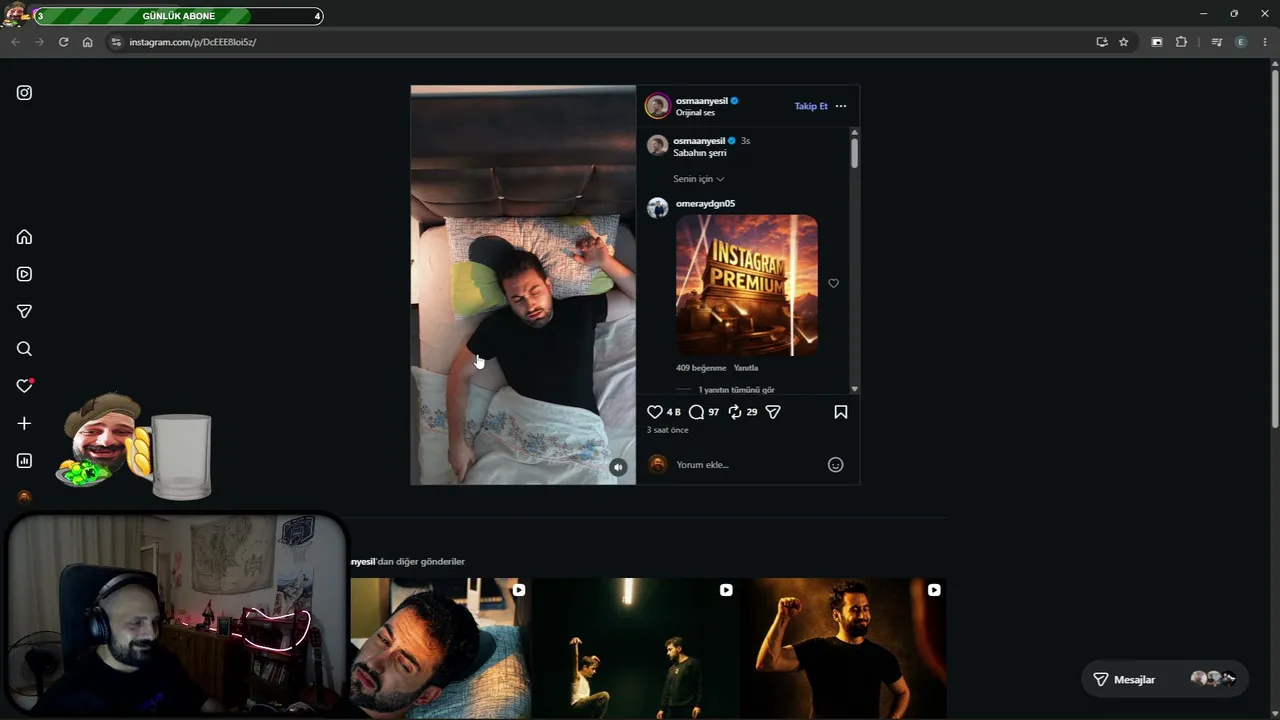Click the '3 saat önce' post timestamp
Screen dimensions: 1280x720
[x=667, y=430]
